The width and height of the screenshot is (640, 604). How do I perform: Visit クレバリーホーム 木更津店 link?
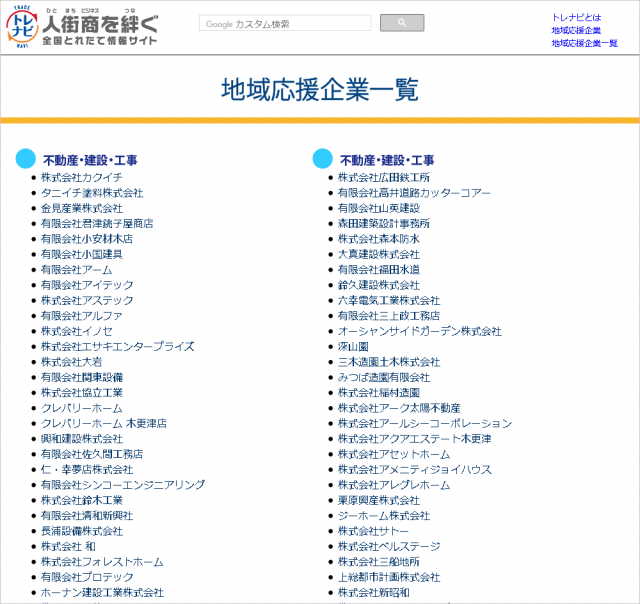pos(104,423)
